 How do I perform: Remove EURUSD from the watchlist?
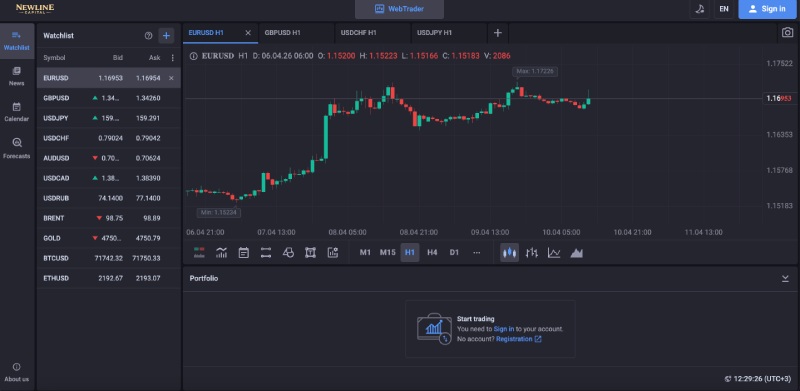[171, 78]
